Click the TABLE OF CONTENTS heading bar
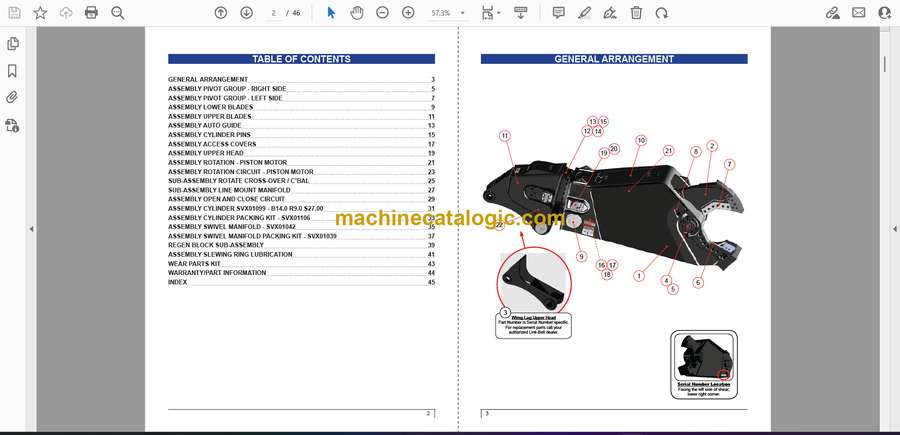900x435 pixels. click(301, 59)
